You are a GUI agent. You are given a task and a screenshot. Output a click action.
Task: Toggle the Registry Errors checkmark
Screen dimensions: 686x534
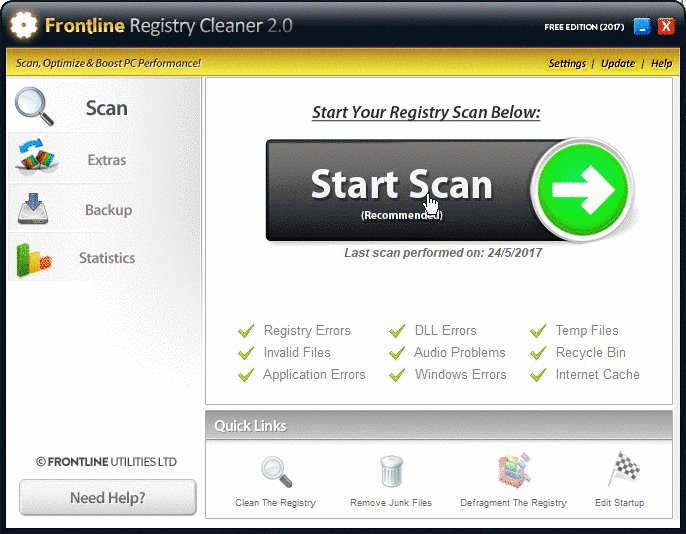246,331
